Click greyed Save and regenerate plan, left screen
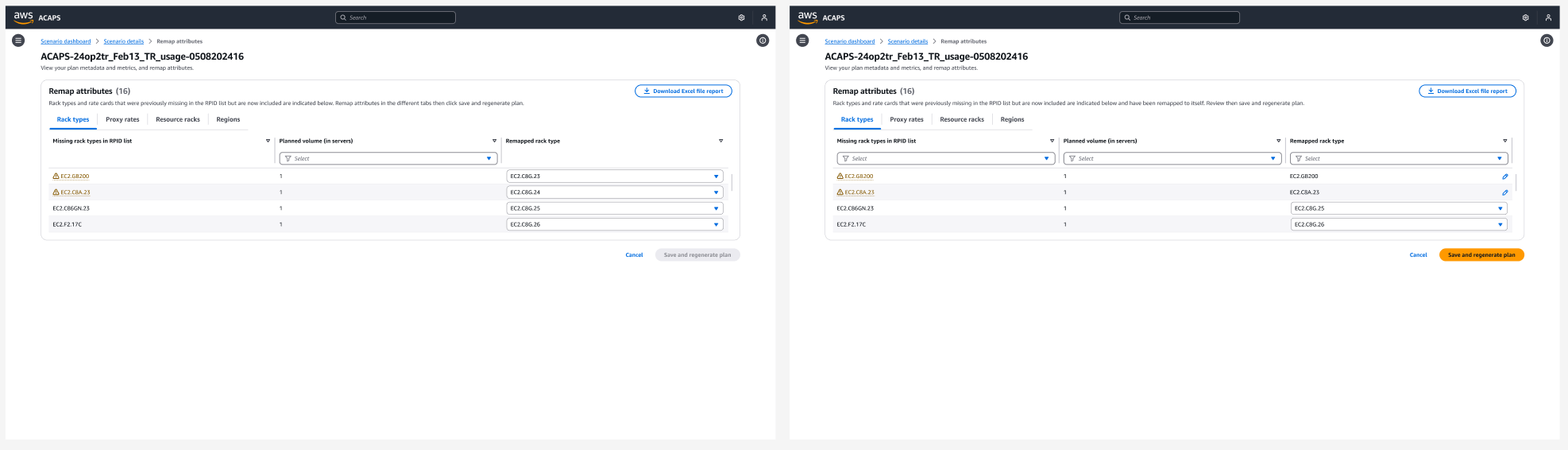1568x450 pixels. pyautogui.click(x=697, y=255)
